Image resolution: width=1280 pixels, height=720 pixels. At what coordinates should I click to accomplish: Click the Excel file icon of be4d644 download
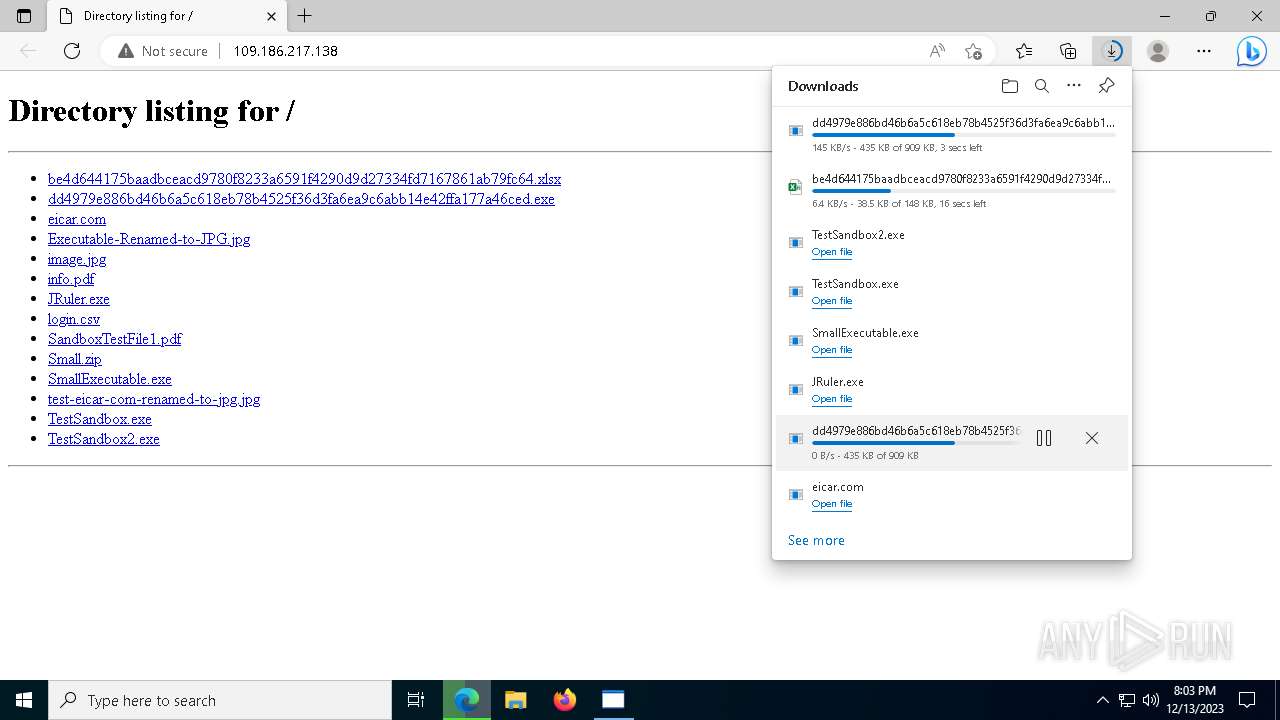[x=796, y=186]
